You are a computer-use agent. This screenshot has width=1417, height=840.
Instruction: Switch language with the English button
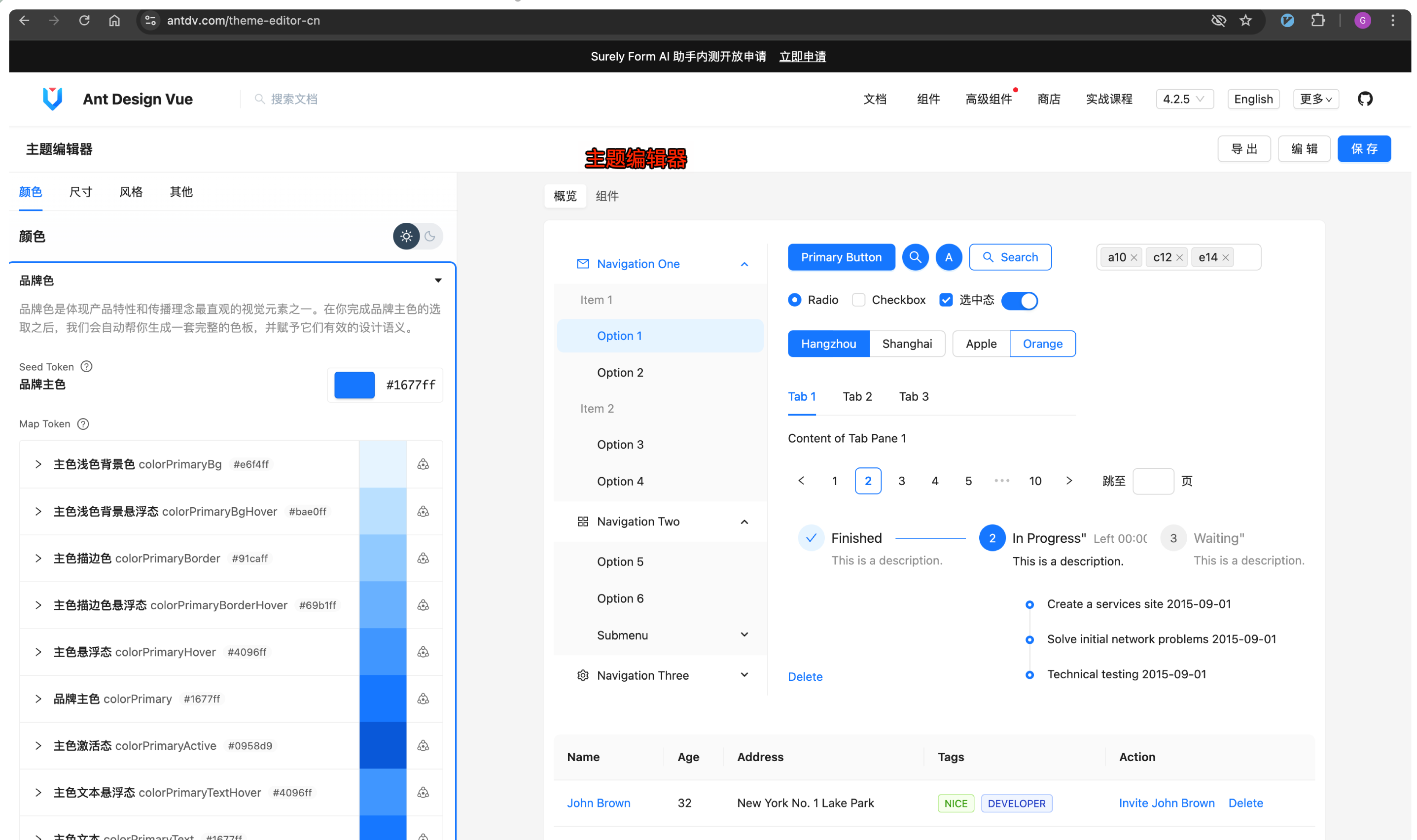point(1253,99)
